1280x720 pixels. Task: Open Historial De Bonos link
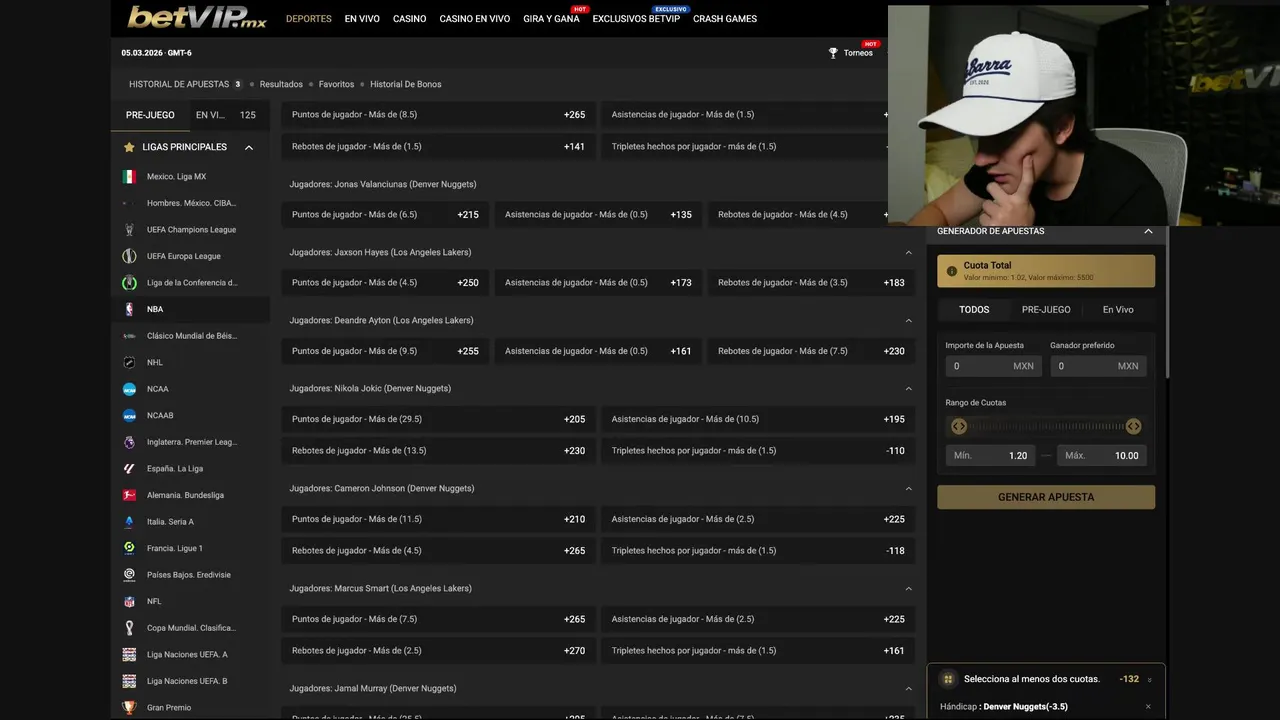coord(405,84)
